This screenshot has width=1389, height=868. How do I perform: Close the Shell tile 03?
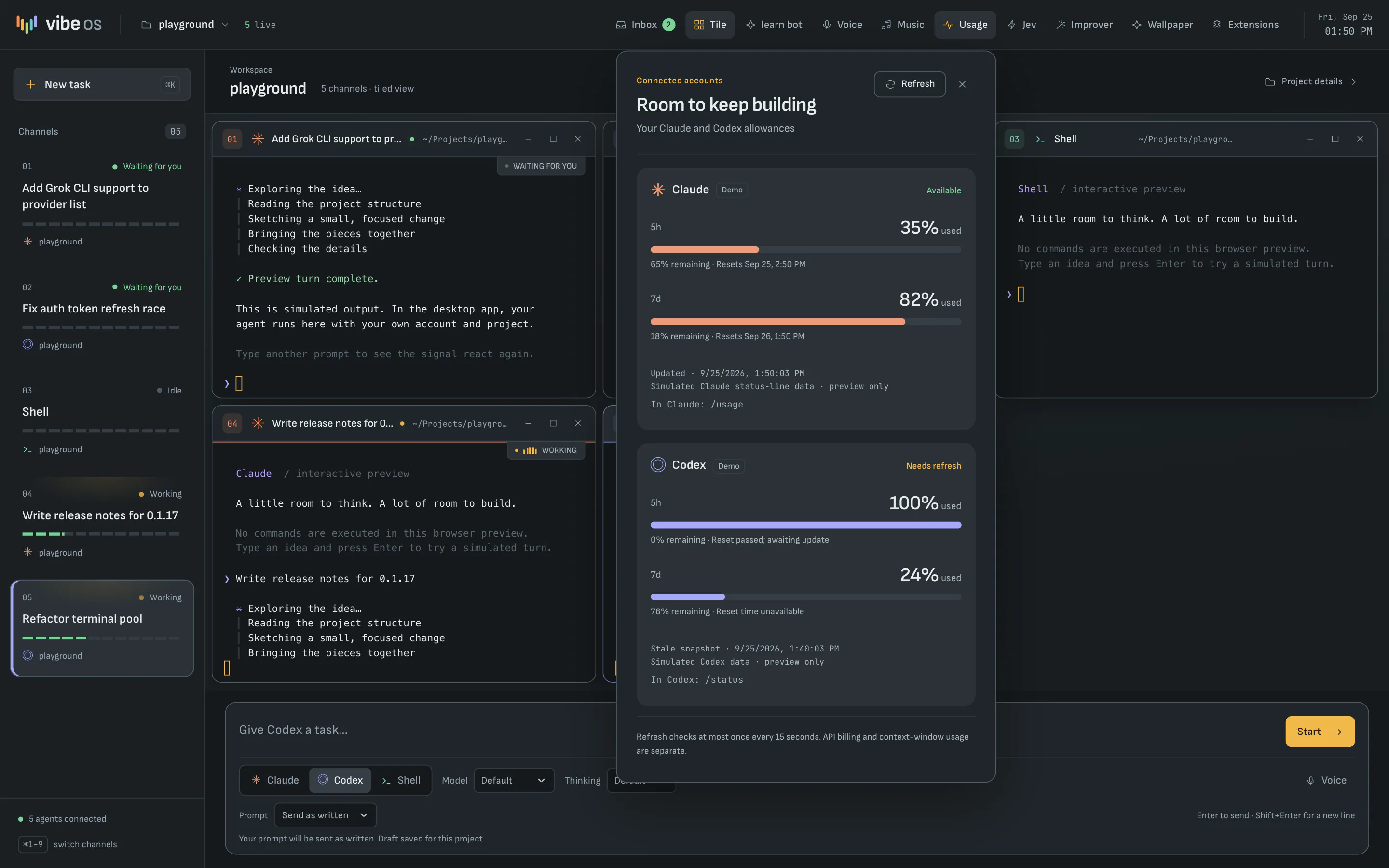(x=1360, y=139)
